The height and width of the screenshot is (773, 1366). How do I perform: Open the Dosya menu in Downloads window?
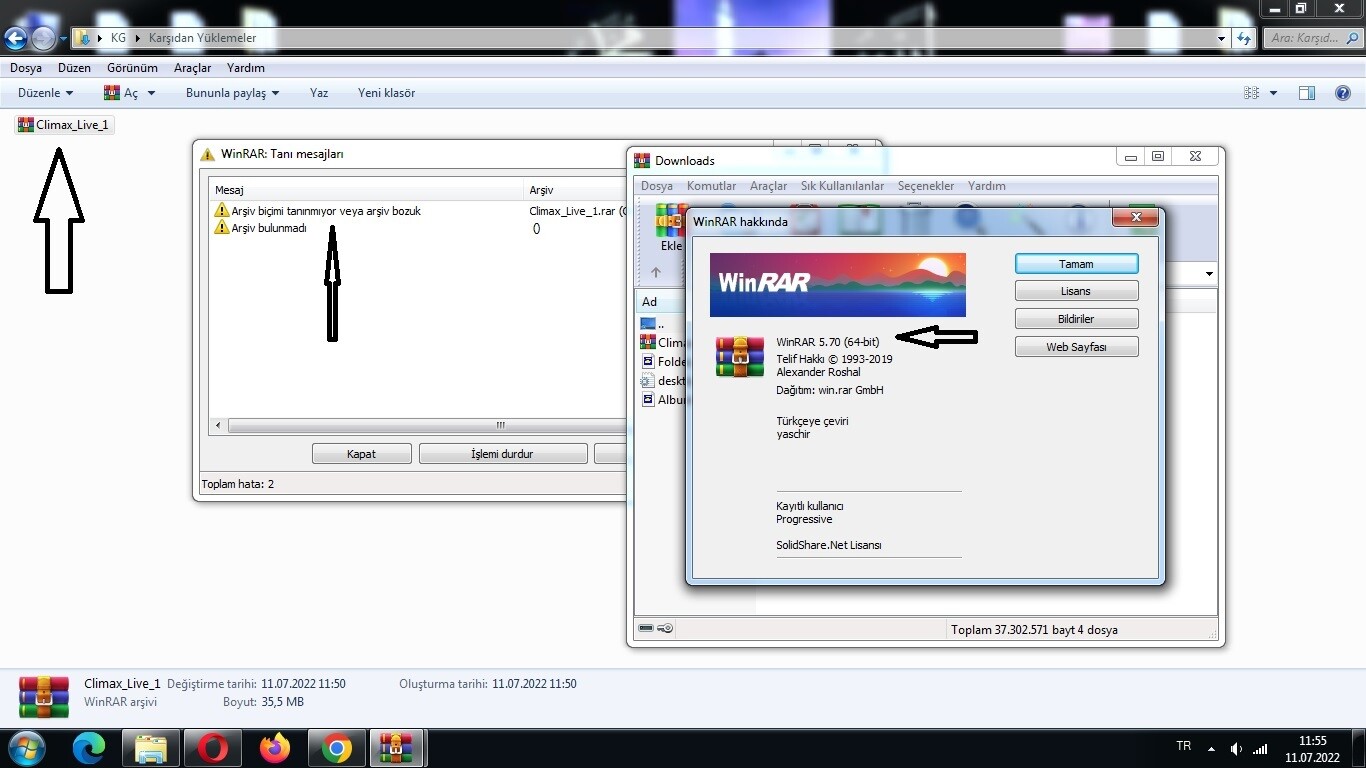[x=657, y=186]
